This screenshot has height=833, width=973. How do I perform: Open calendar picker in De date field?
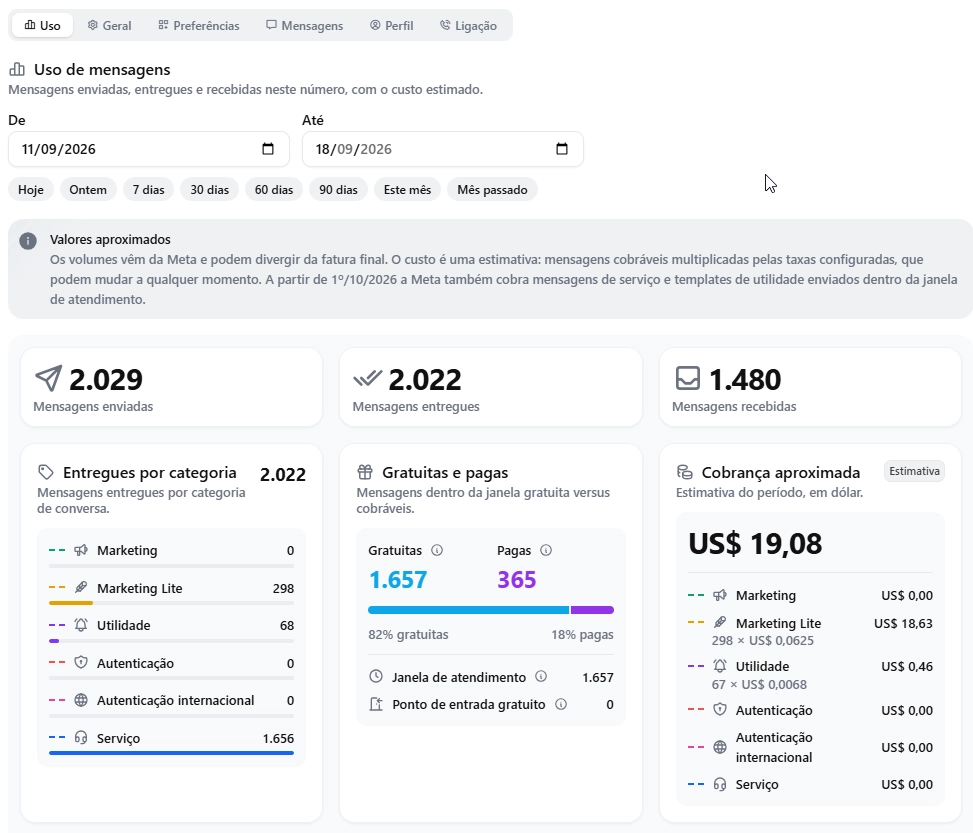267,149
